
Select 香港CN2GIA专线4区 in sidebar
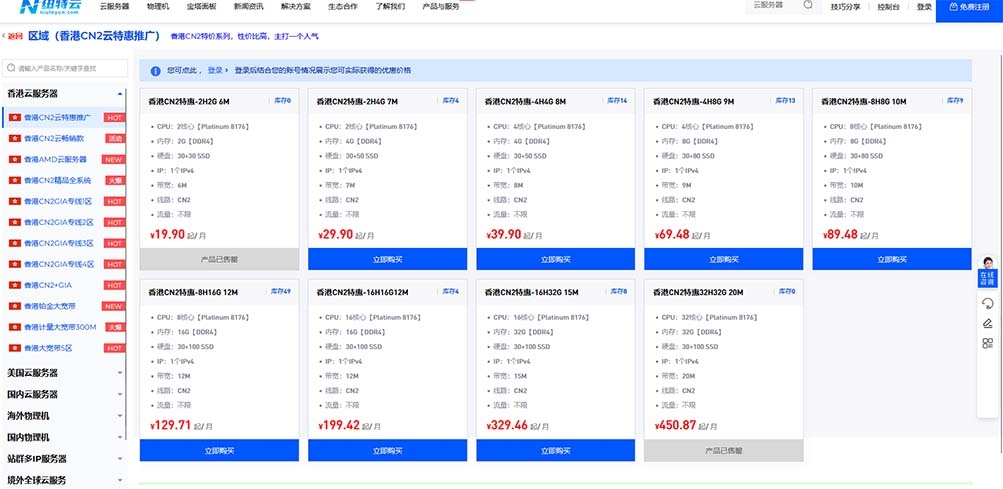(59, 264)
